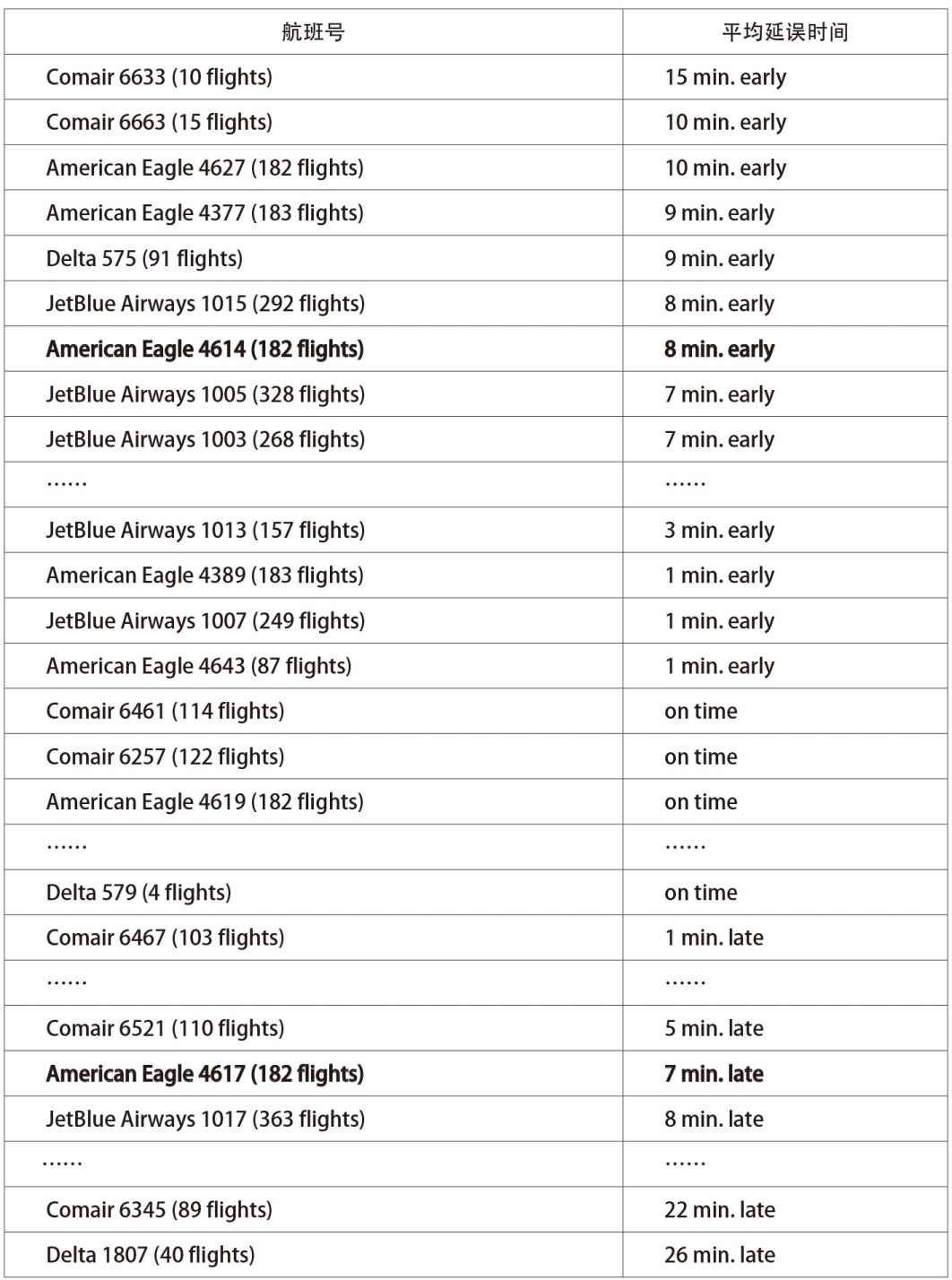Screen dimensions: 952x1280
Task: Click the 航班号 column header
Action: (x=313, y=33)
